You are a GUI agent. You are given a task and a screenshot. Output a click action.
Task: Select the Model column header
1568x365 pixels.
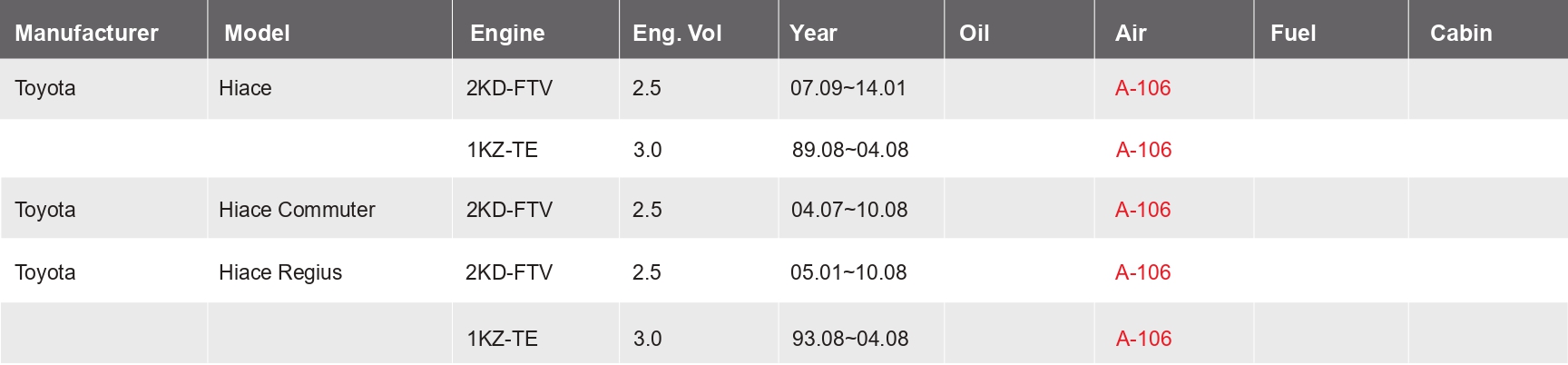(x=257, y=34)
